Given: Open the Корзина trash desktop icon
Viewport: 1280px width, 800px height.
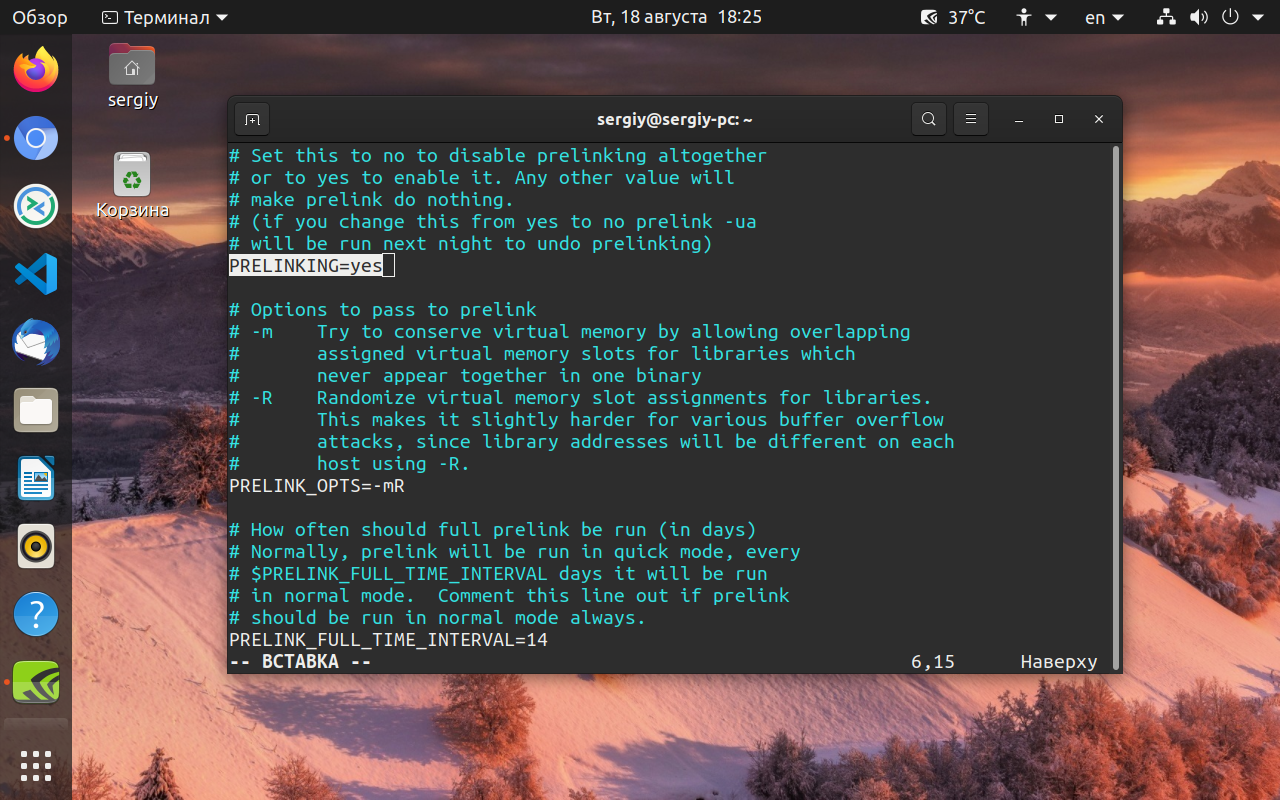Looking at the screenshot, I should tap(132, 185).
